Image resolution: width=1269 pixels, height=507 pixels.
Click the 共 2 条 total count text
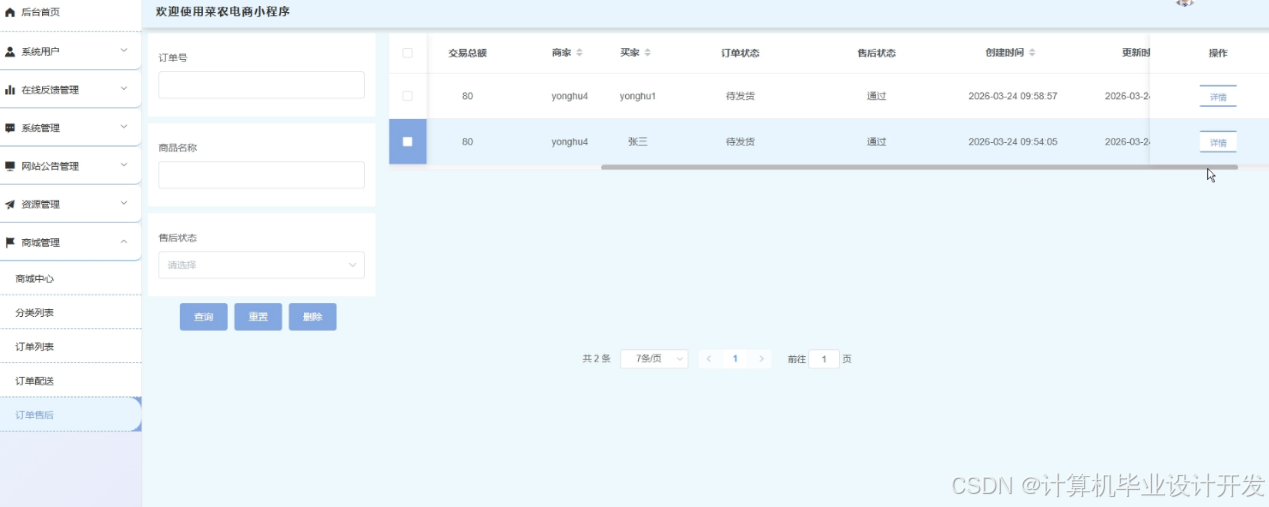click(596, 358)
